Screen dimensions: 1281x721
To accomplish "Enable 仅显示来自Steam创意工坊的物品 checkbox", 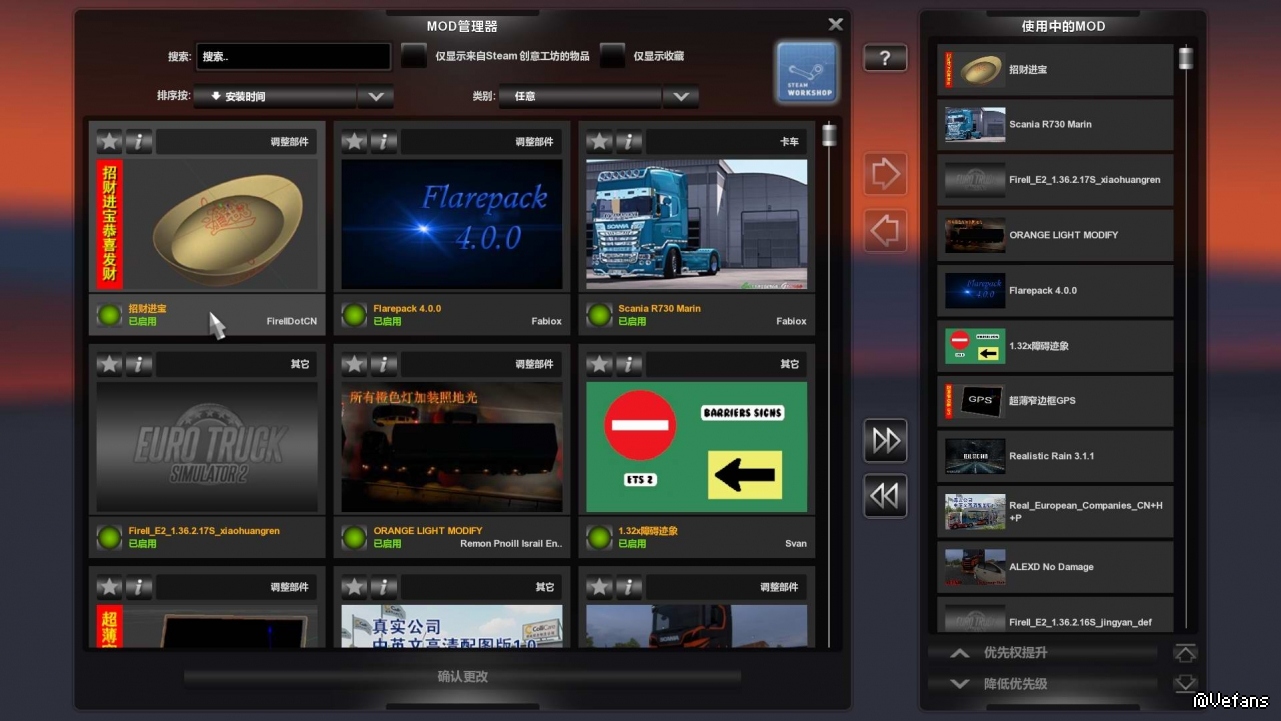I will (414, 56).
